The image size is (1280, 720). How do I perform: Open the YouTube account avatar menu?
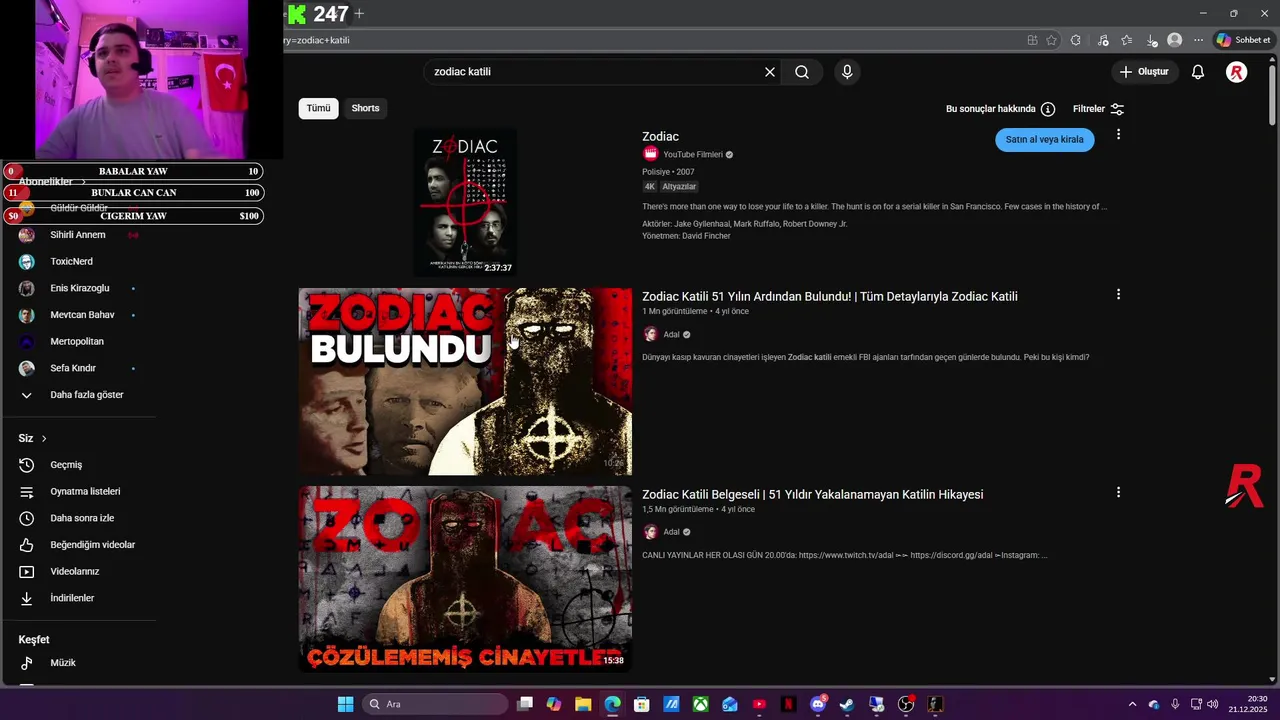tap(1237, 72)
